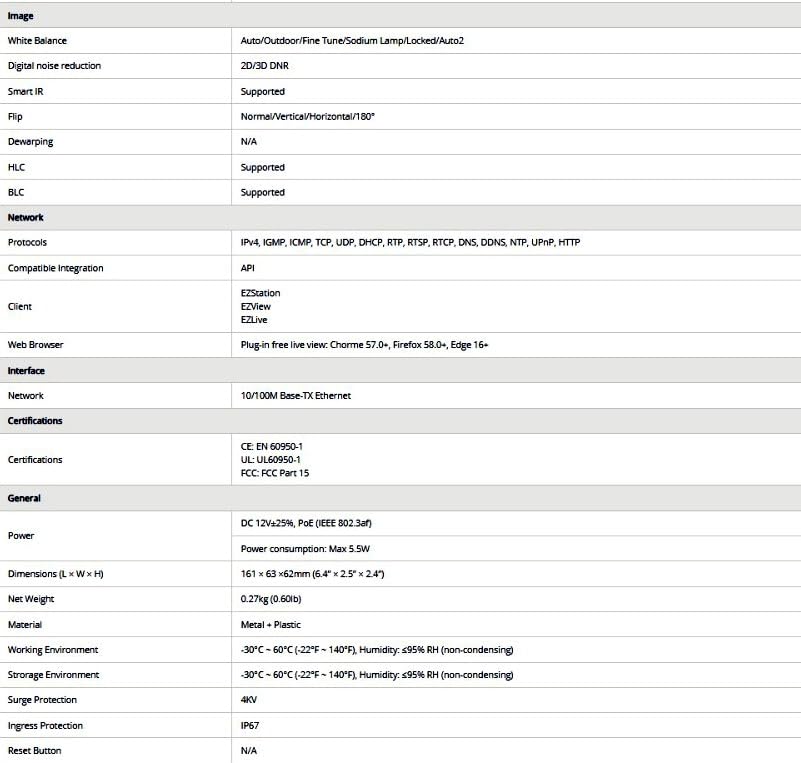The width and height of the screenshot is (801, 763).
Task: Click the Protocols list value
Action: pos(410,243)
